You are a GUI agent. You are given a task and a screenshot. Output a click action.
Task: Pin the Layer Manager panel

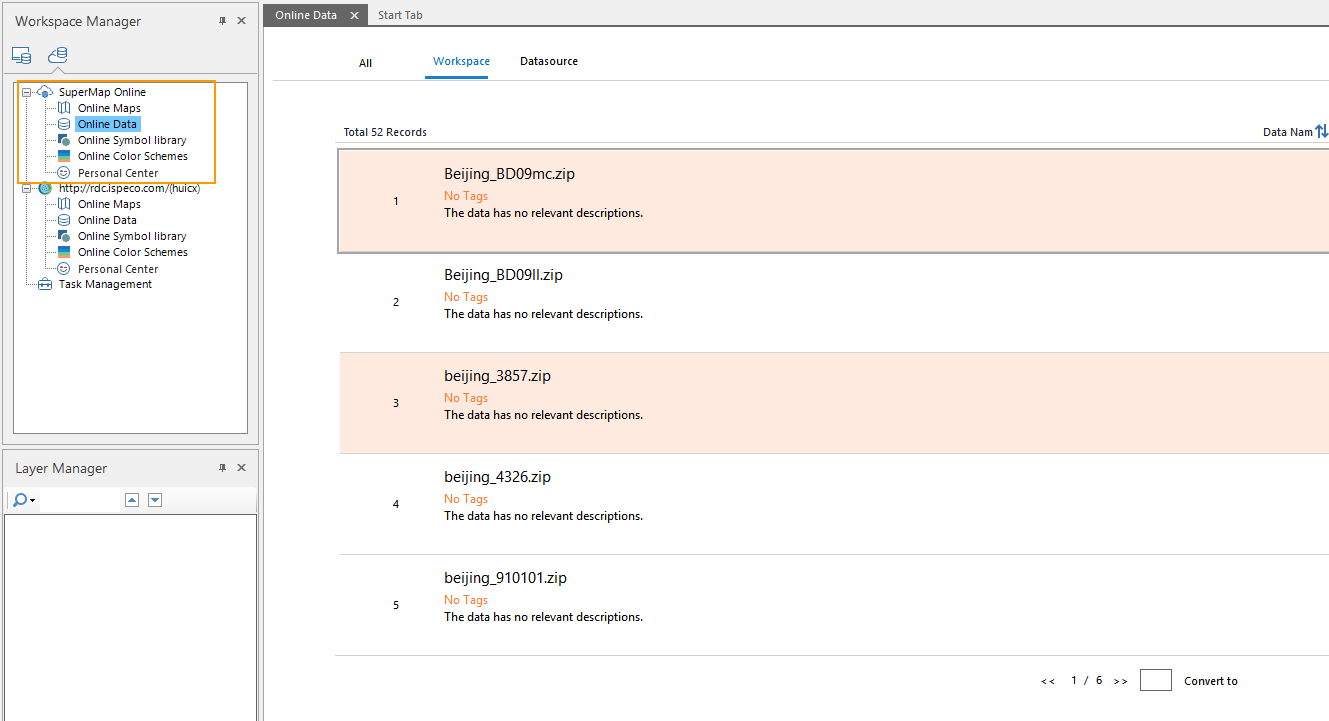point(222,468)
